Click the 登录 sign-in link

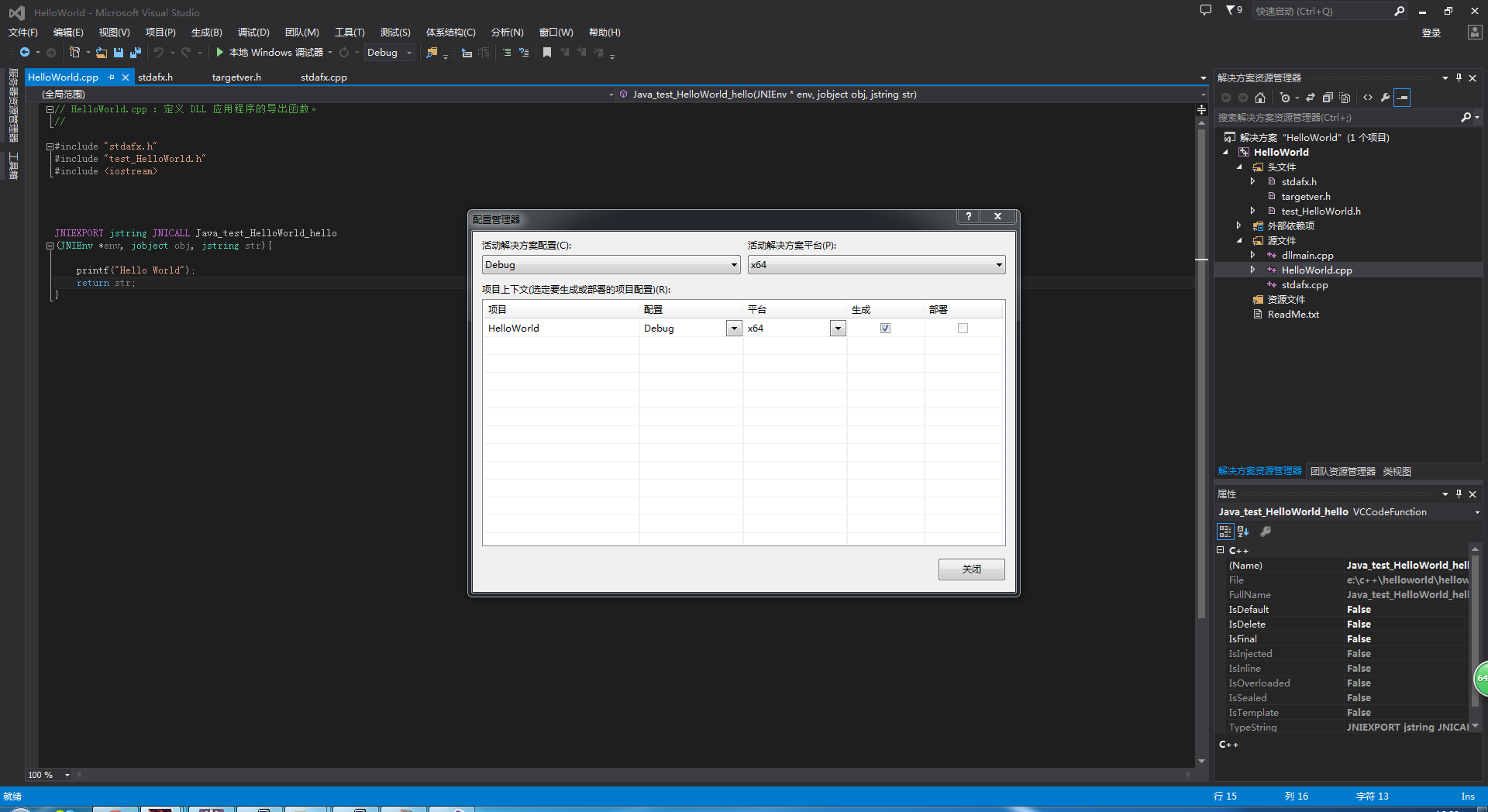pos(1431,33)
